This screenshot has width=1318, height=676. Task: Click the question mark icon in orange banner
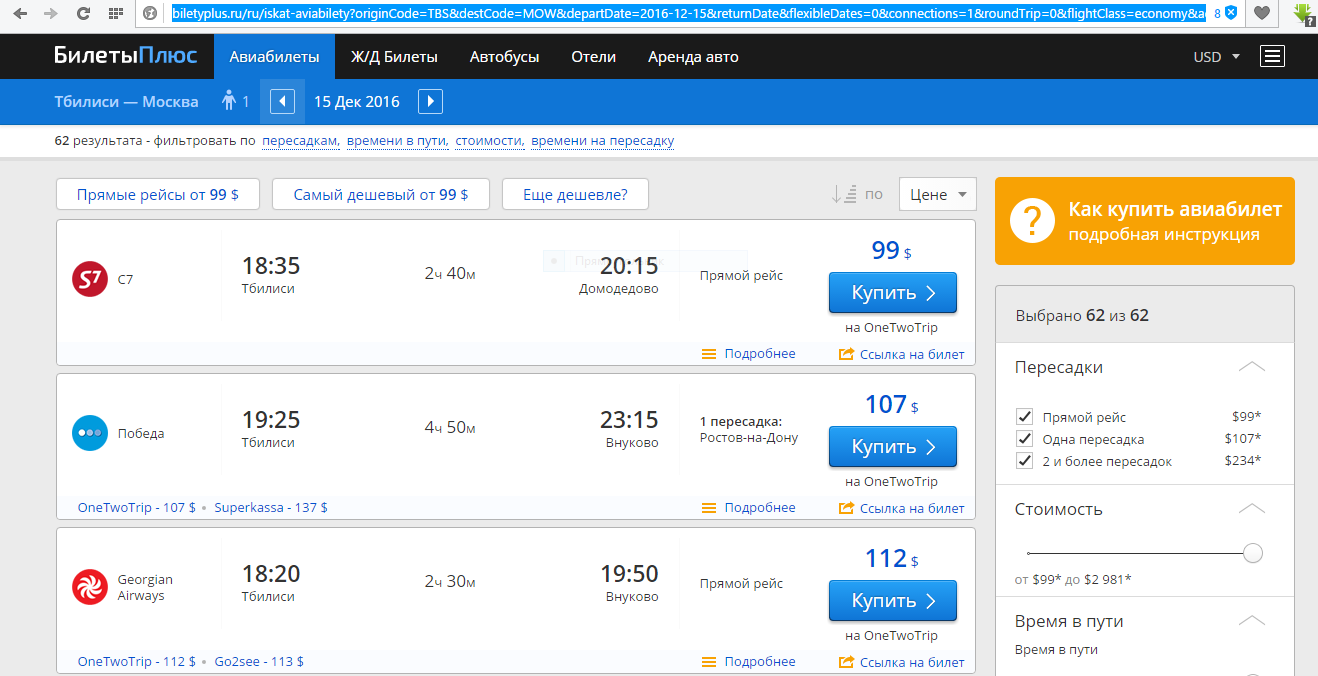pyautogui.click(x=1033, y=221)
